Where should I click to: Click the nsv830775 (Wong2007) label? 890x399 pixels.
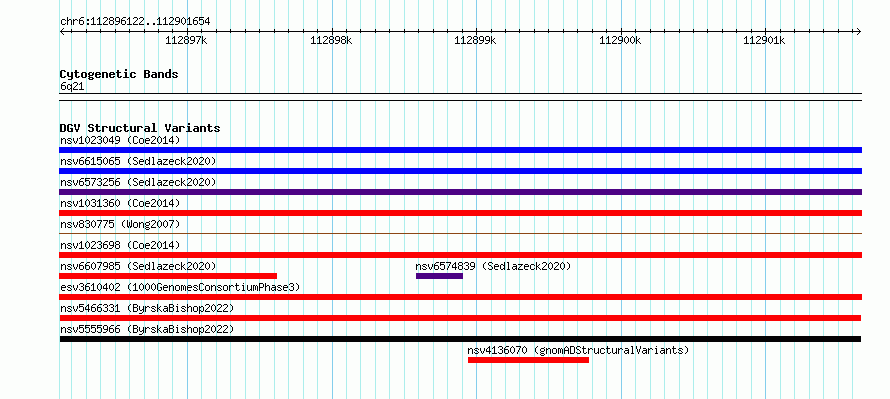[120, 224]
